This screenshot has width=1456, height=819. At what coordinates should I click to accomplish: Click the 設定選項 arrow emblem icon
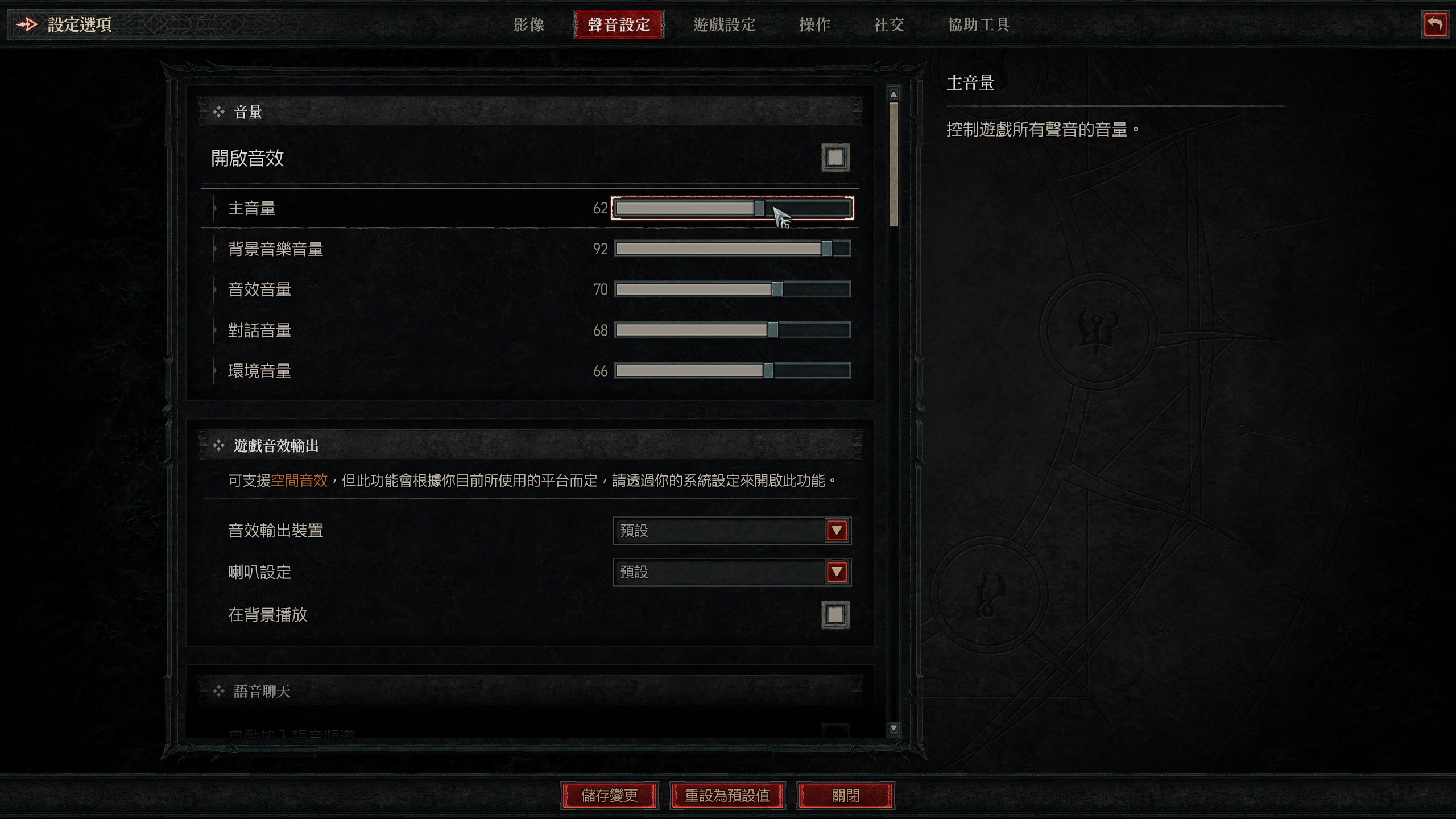pos(26,24)
